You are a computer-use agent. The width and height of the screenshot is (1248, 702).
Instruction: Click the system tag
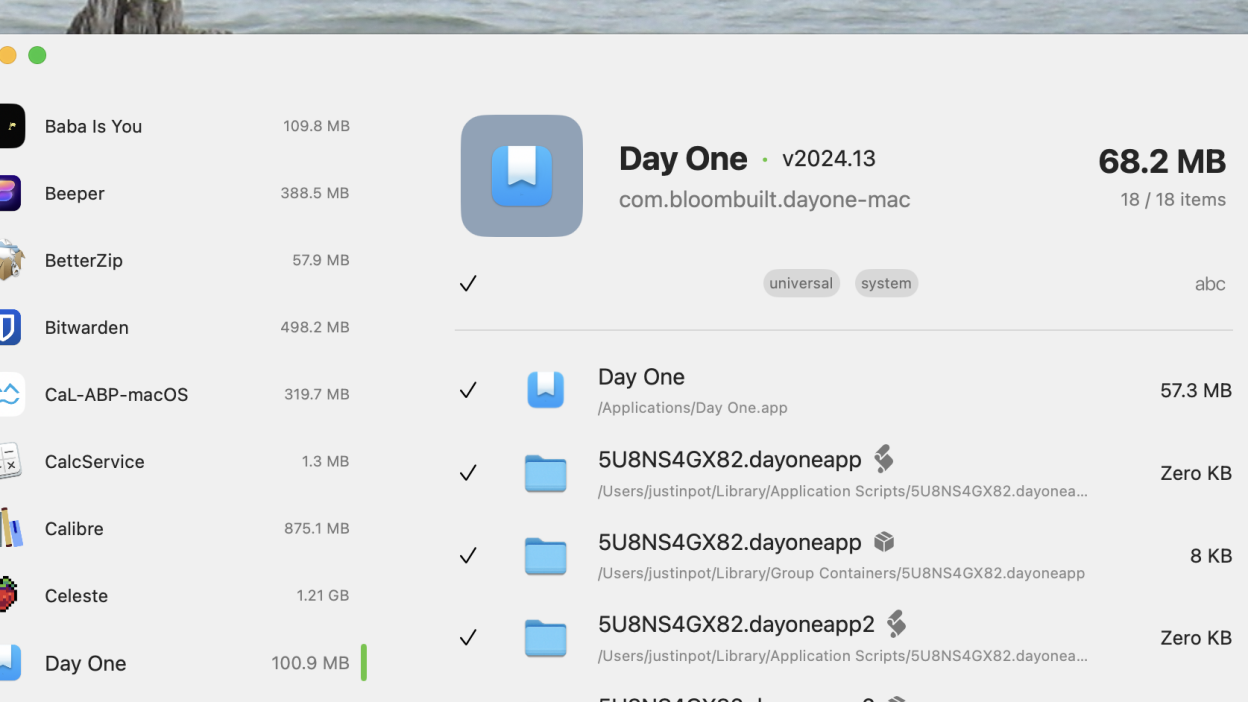(886, 284)
